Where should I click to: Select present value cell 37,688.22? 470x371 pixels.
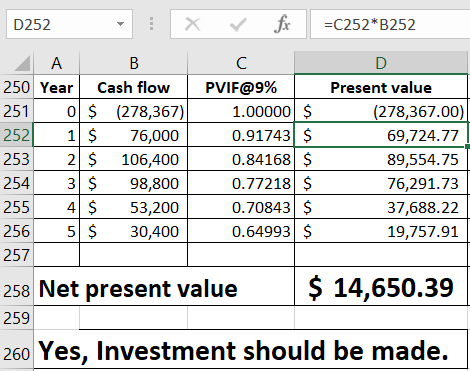coord(381,207)
